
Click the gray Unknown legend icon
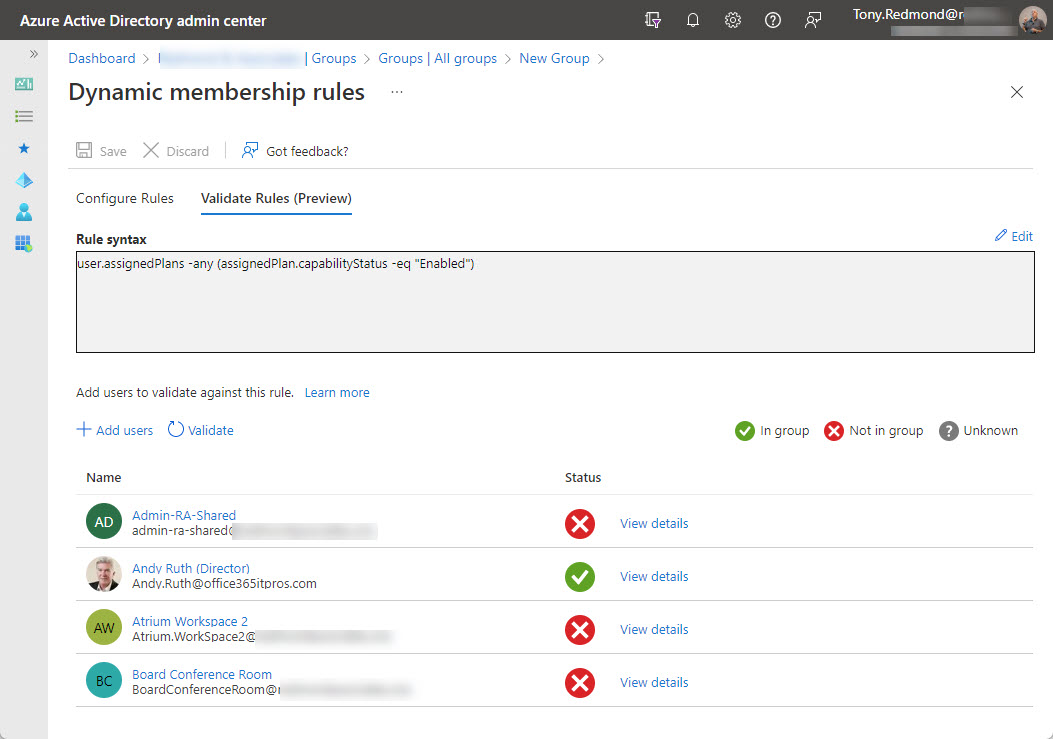click(x=948, y=431)
